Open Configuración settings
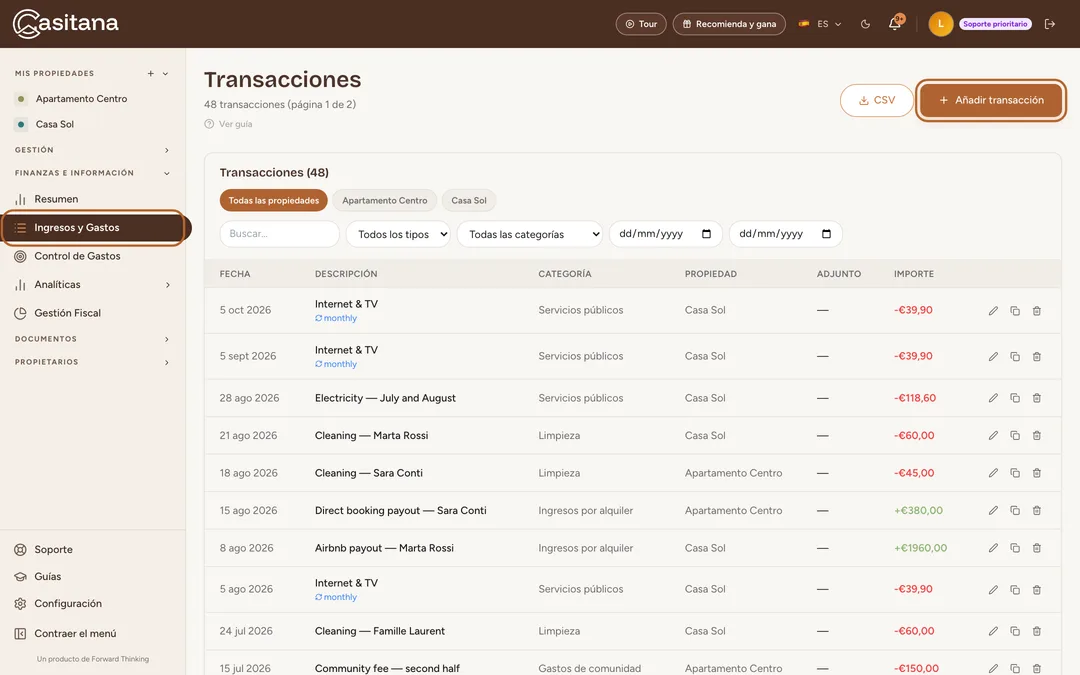 click(x=59, y=603)
